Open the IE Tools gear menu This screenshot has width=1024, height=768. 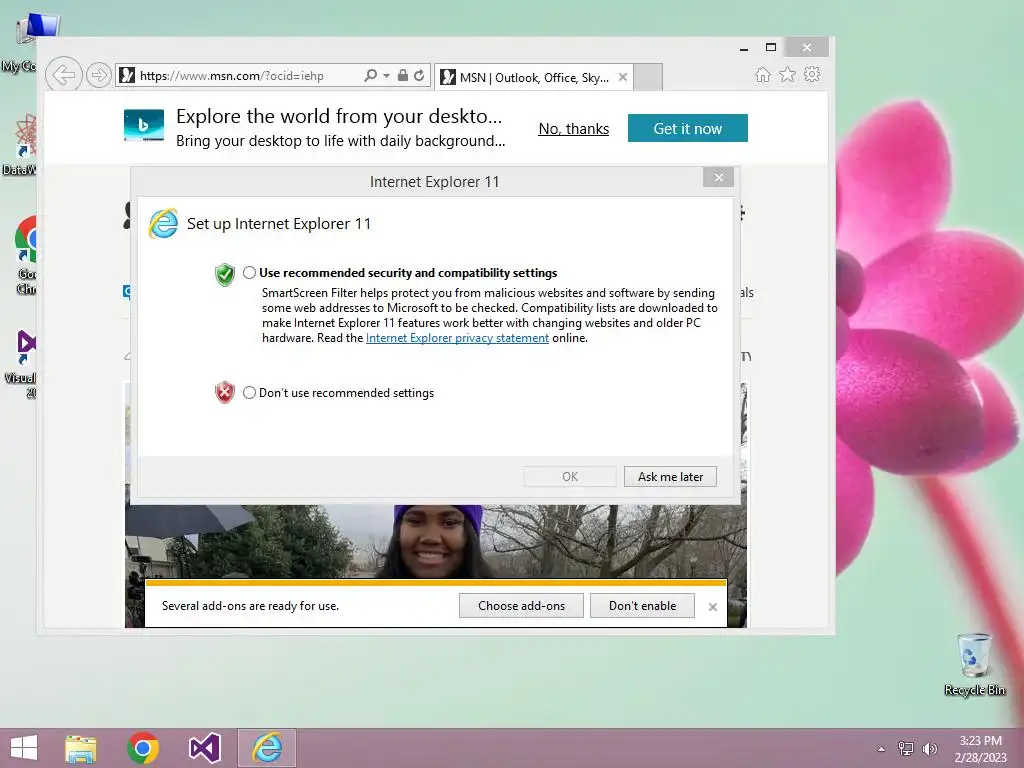coord(812,74)
